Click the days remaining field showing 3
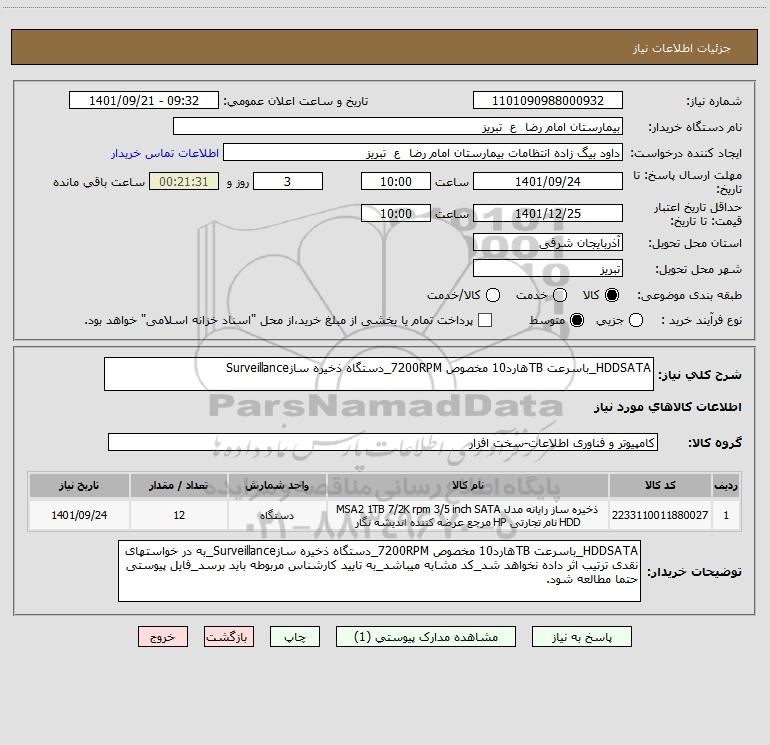 click(288, 181)
